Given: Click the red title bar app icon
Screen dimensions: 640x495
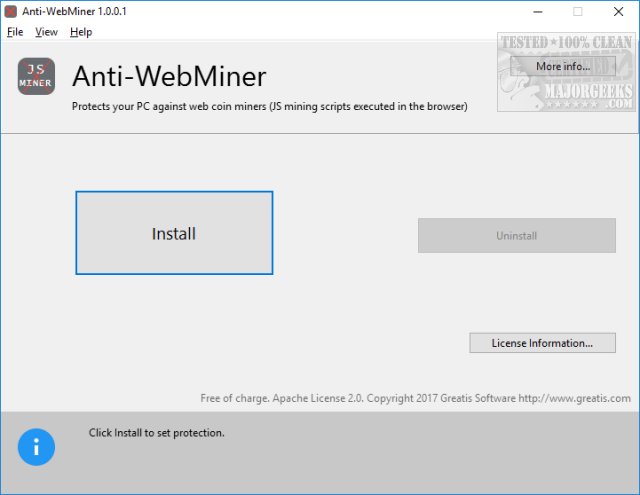Looking at the screenshot, I should 11,11.
